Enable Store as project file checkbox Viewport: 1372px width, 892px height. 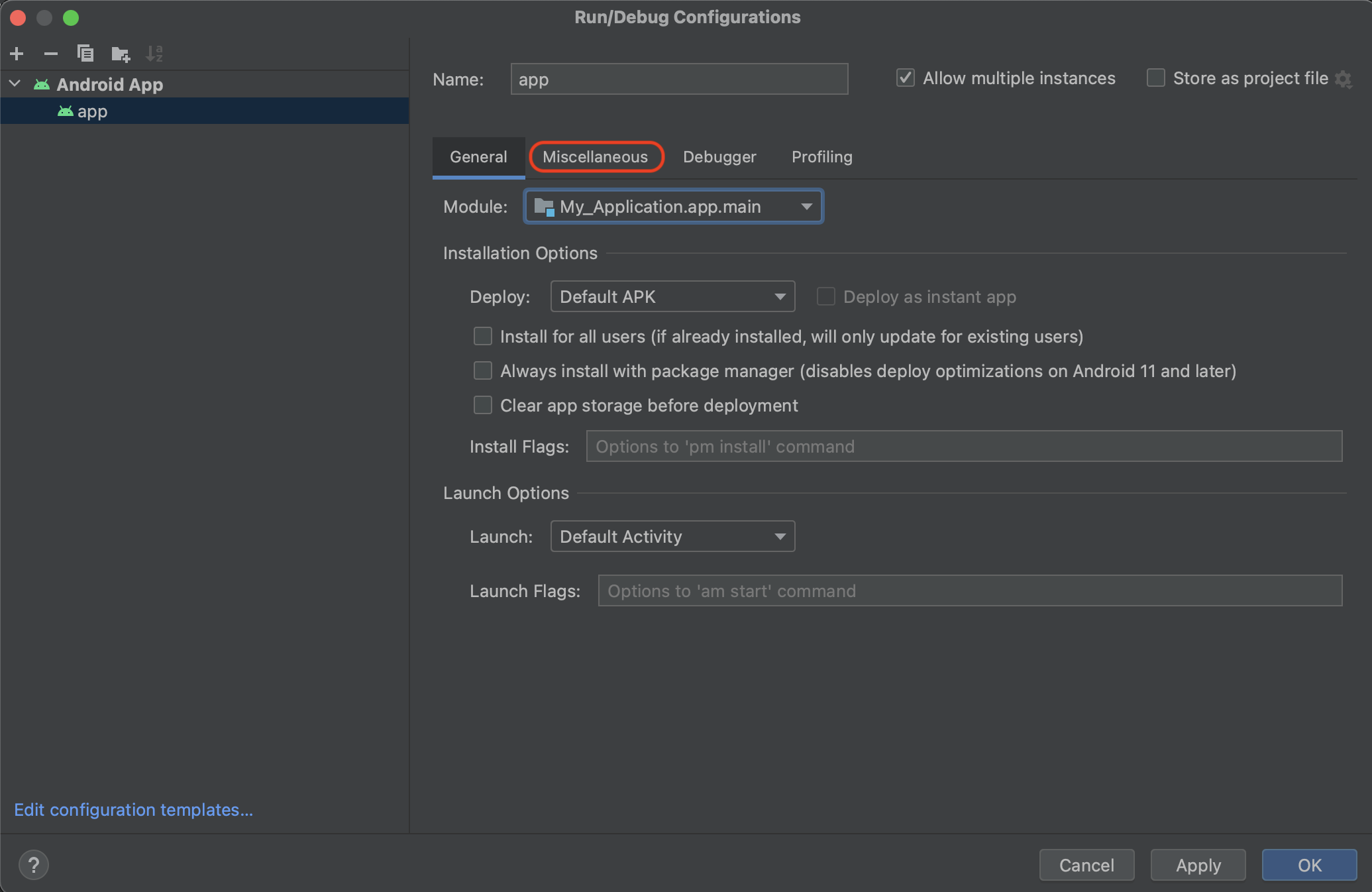[1156, 78]
